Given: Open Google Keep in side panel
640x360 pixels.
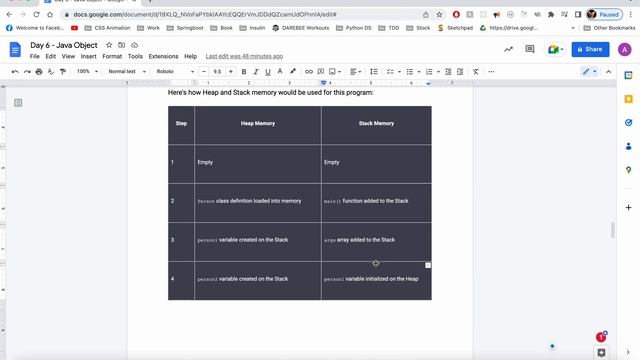Looking at the screenshot, I should (629, 99).
